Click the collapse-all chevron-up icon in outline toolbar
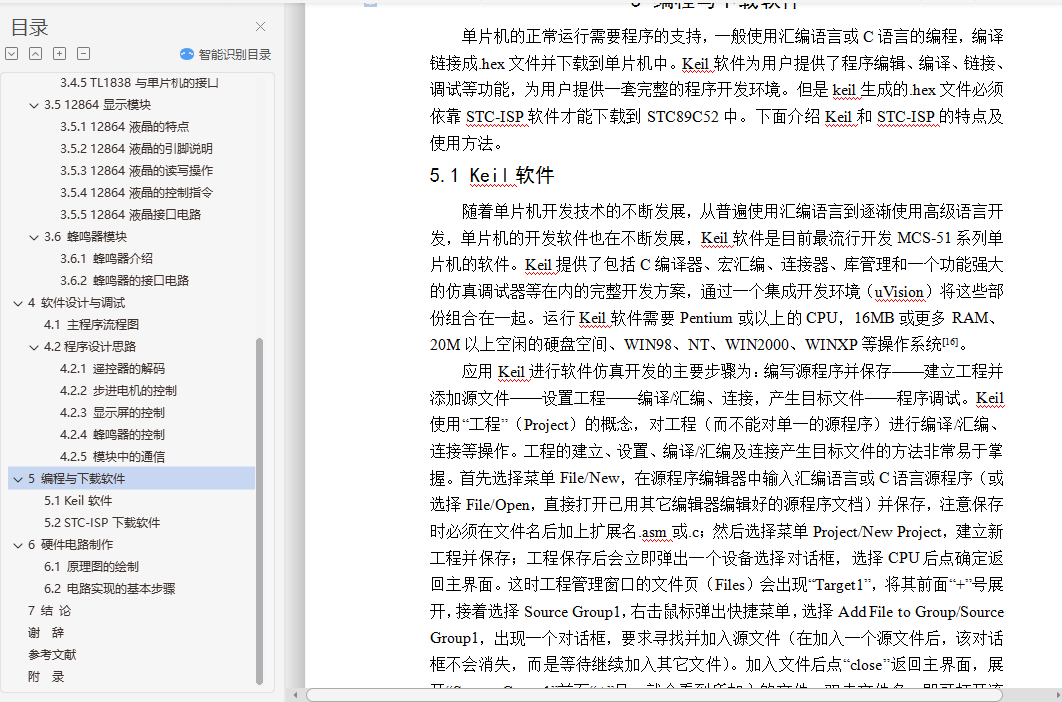The height and width of the screenshot is (702, 1062). click(35, 54)
